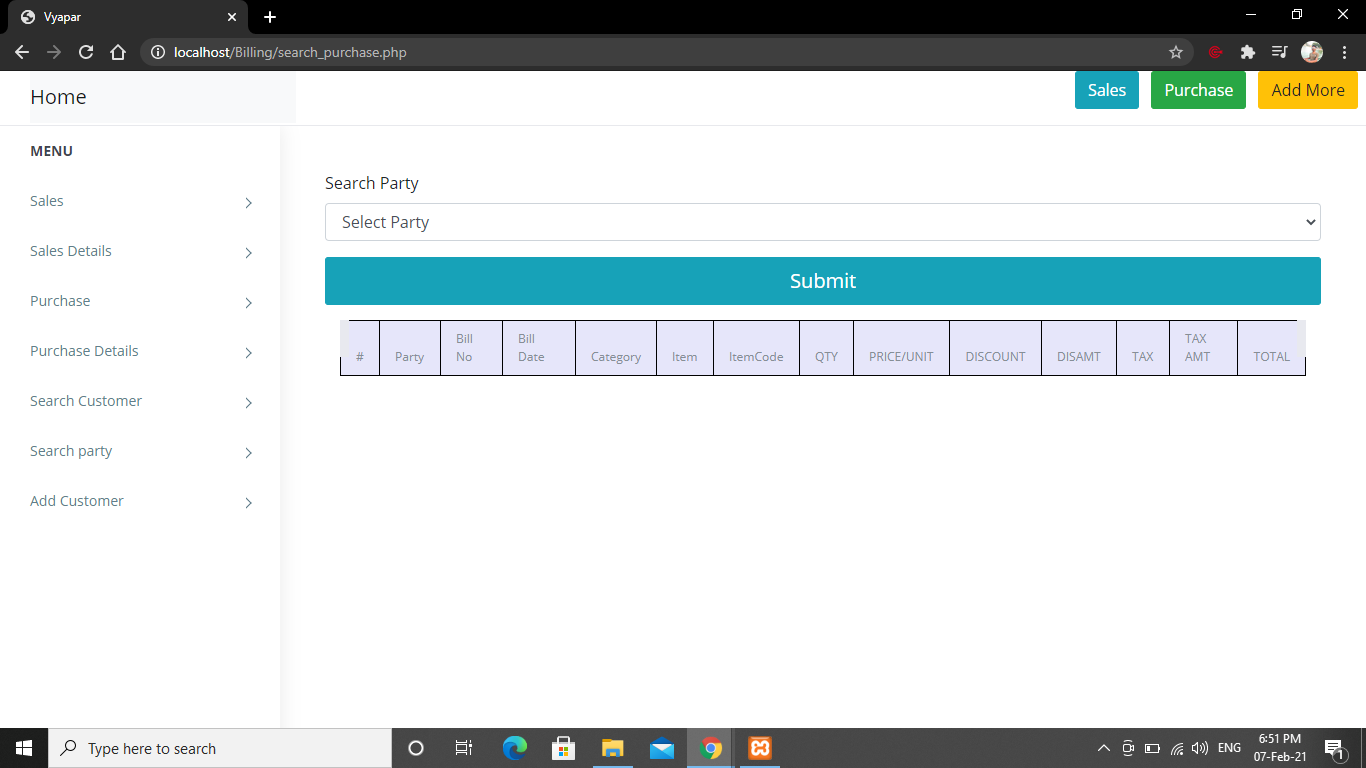The width and height of the screenshot is (1366, 768).
Task: Expand the Sales menu chevron
Action: coord(249,203)
